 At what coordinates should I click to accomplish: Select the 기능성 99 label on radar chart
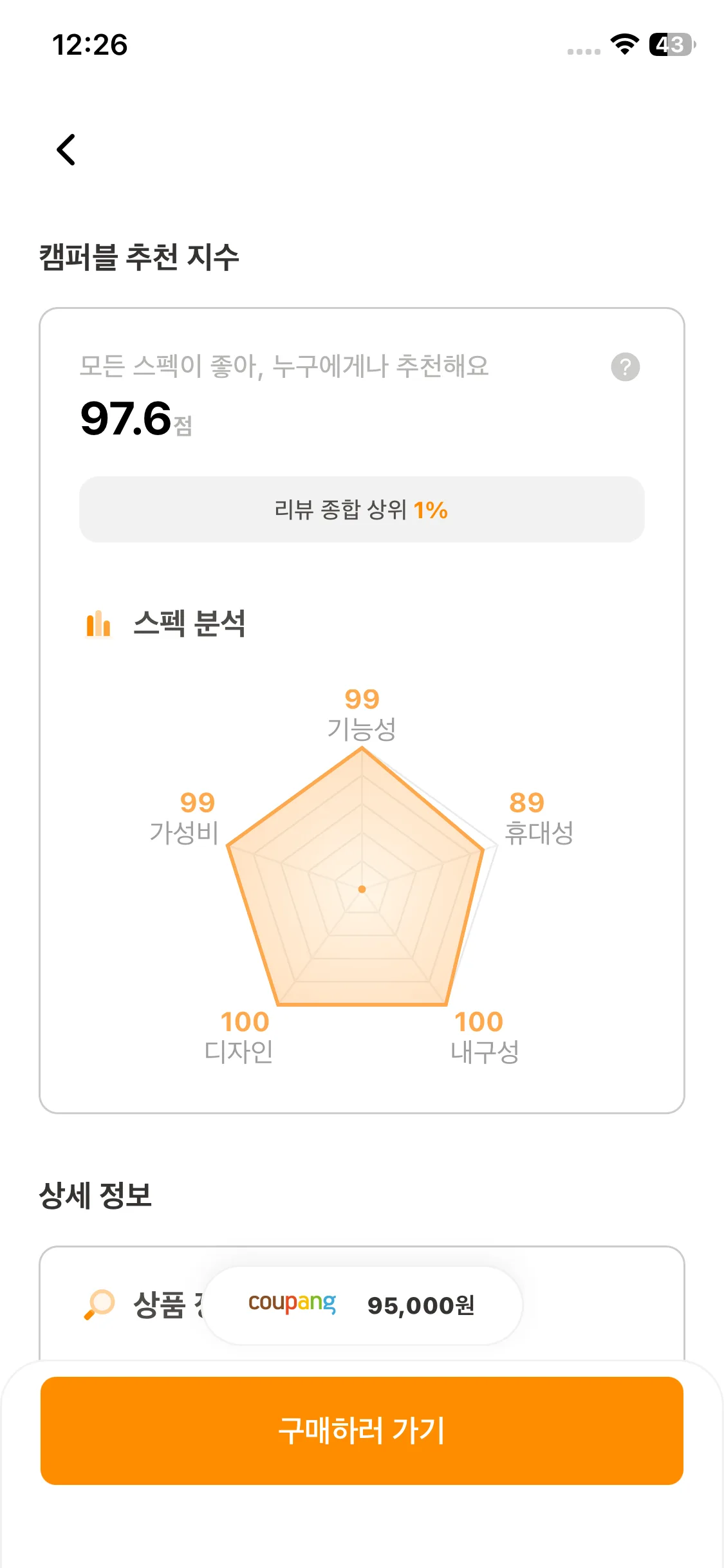(362, 714)
